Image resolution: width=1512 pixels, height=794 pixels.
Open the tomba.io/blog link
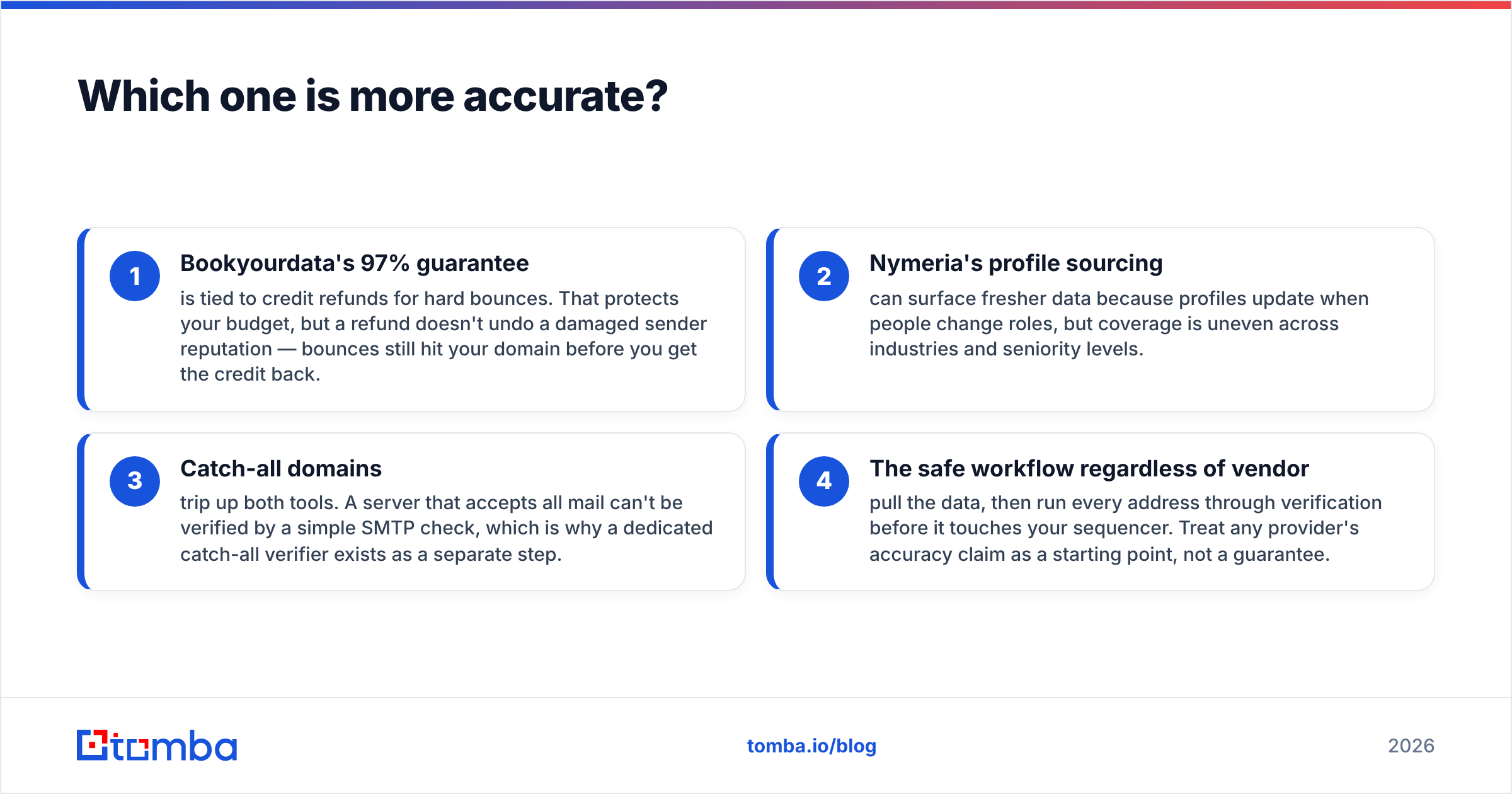[811, 746]
